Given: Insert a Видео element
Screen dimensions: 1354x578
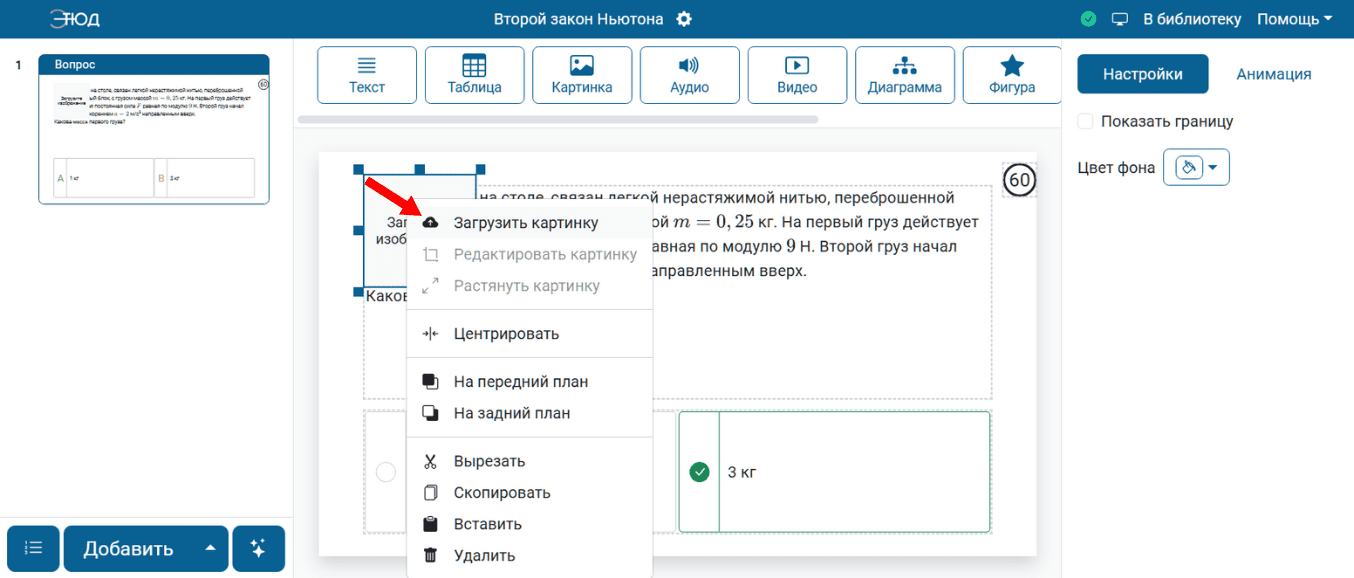Looking at the screenshot, I should [x=797, y=75].
